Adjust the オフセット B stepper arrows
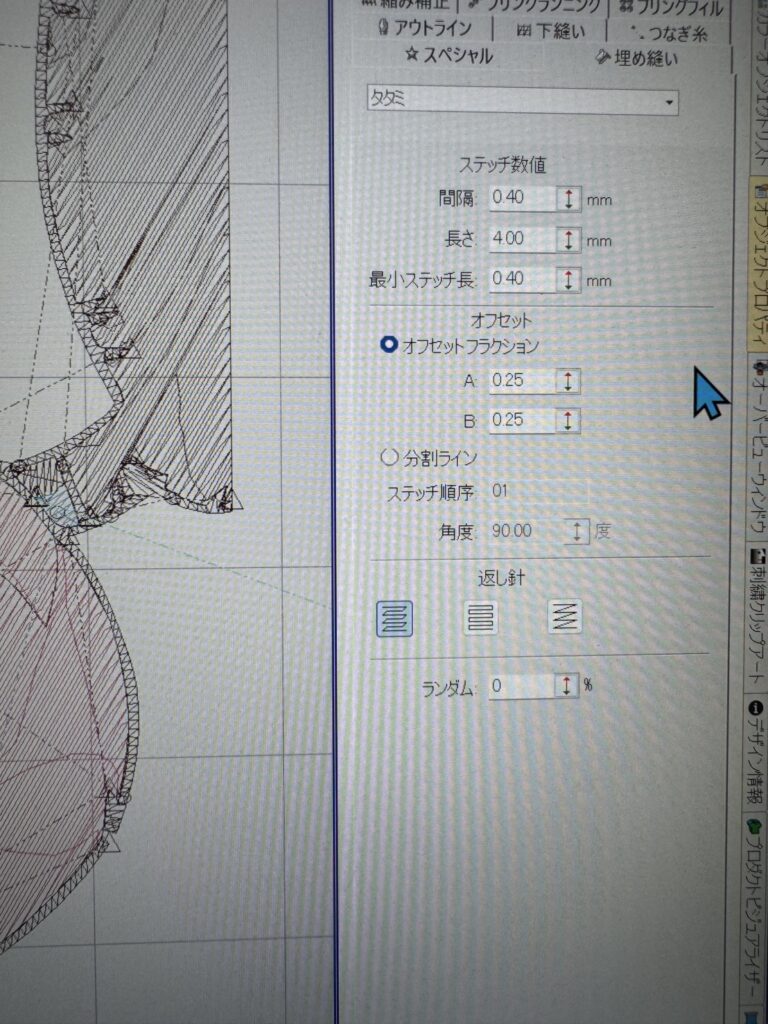The height and width of the screenshot is (1024, 768). (568, 420)
